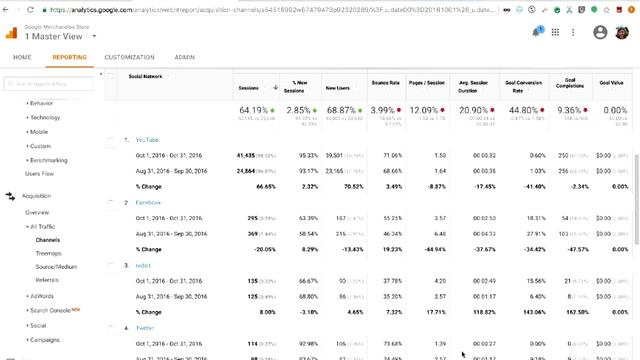Click the page vertical scrollbar

click(636, 200)
